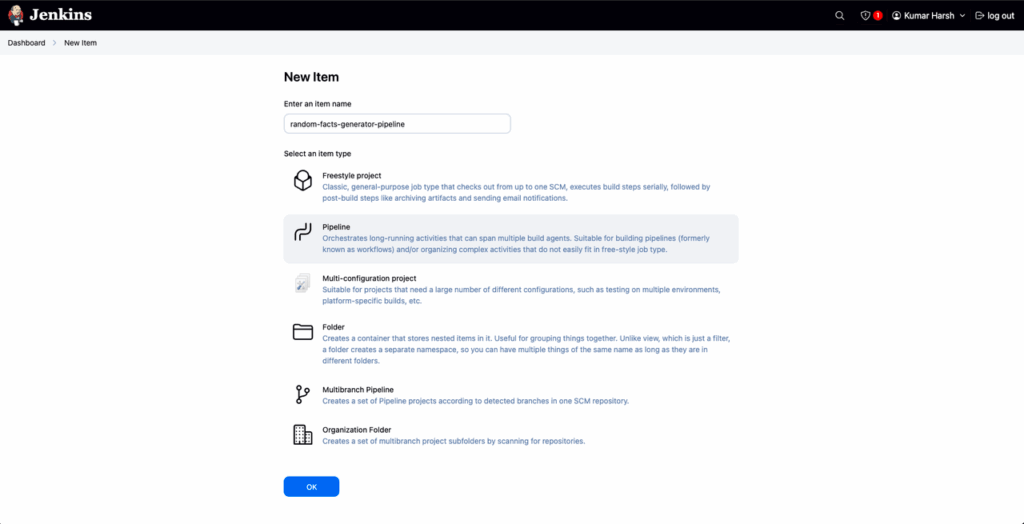Select the Organization Folder building icon
The width and height of the screenshot is (1024, 524).
click(x=302, y=435)
